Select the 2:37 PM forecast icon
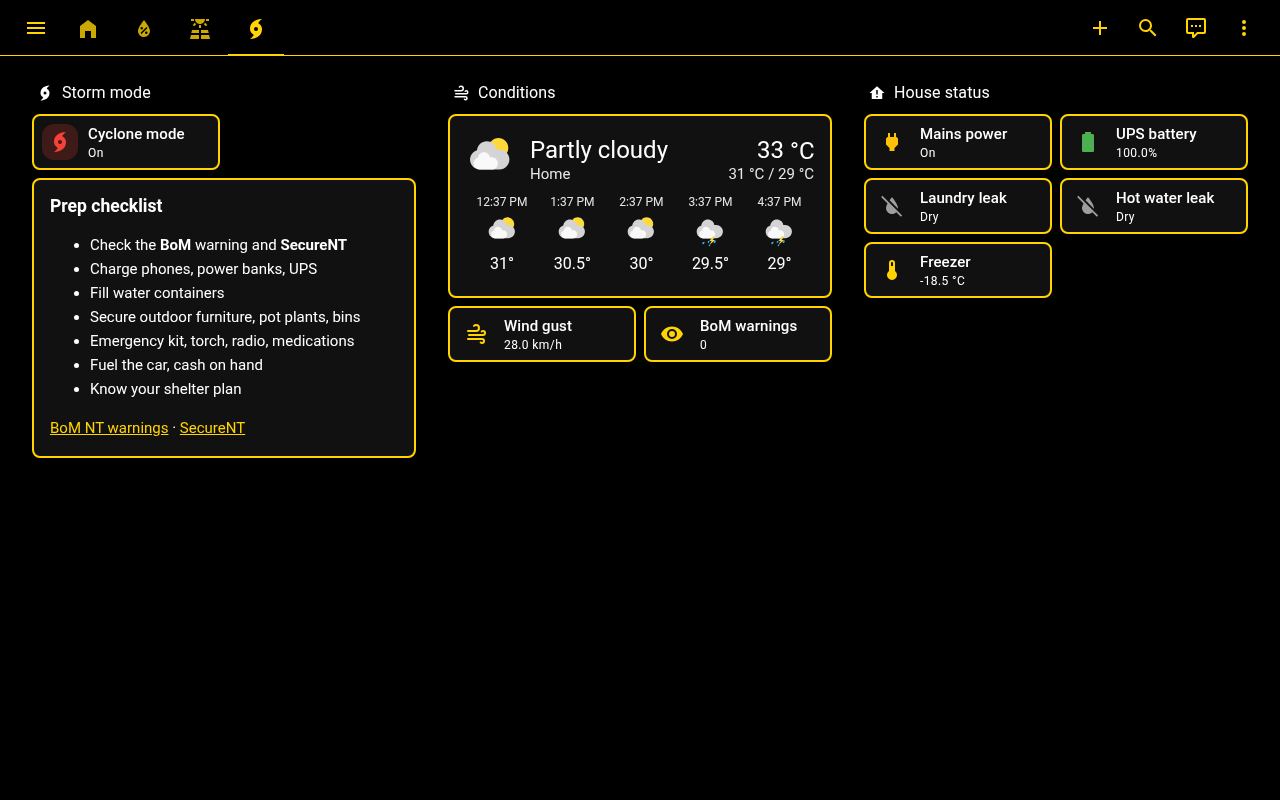The height and width of the screenshot is (800, 1280). 641,230
